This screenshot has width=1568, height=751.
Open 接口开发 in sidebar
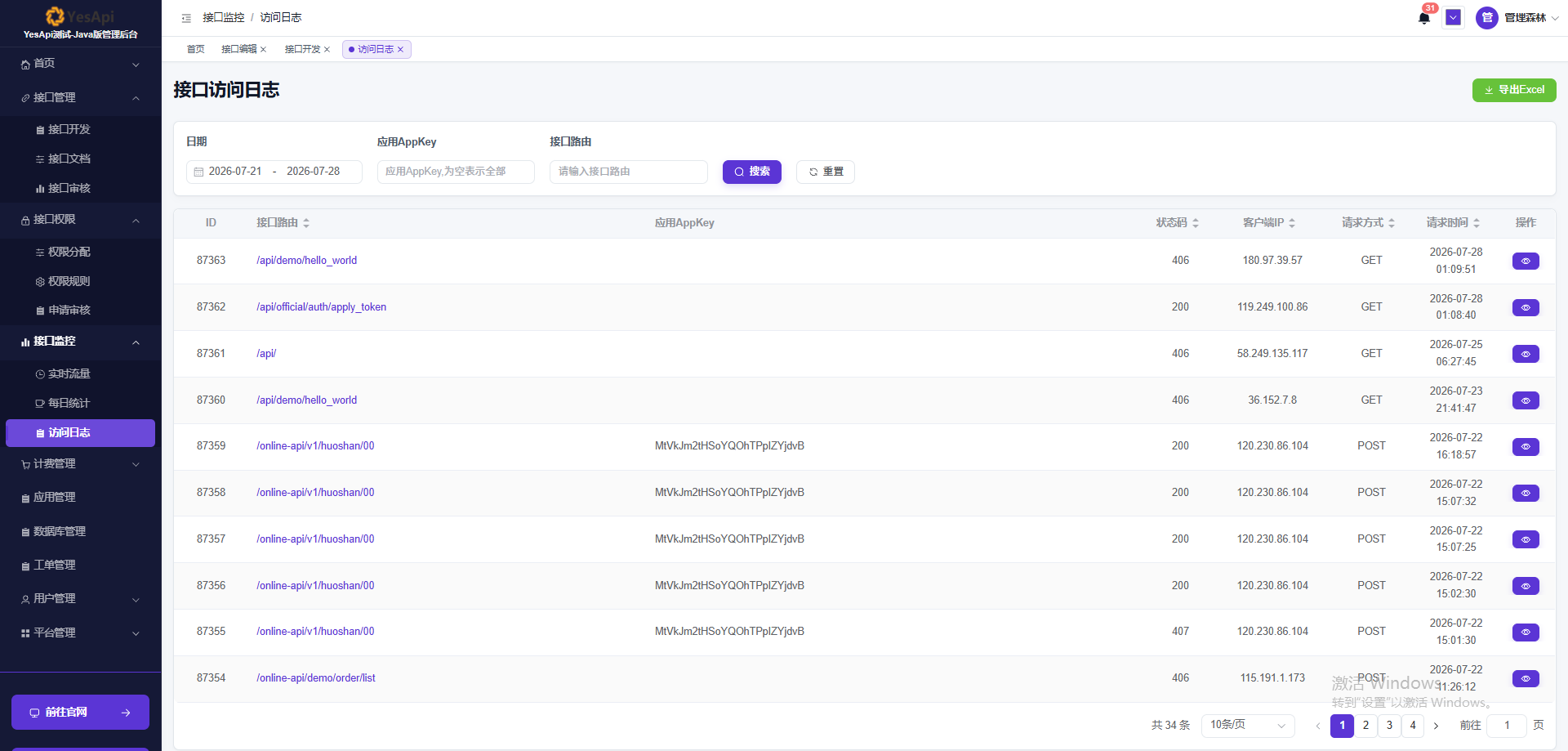(80, 130)
